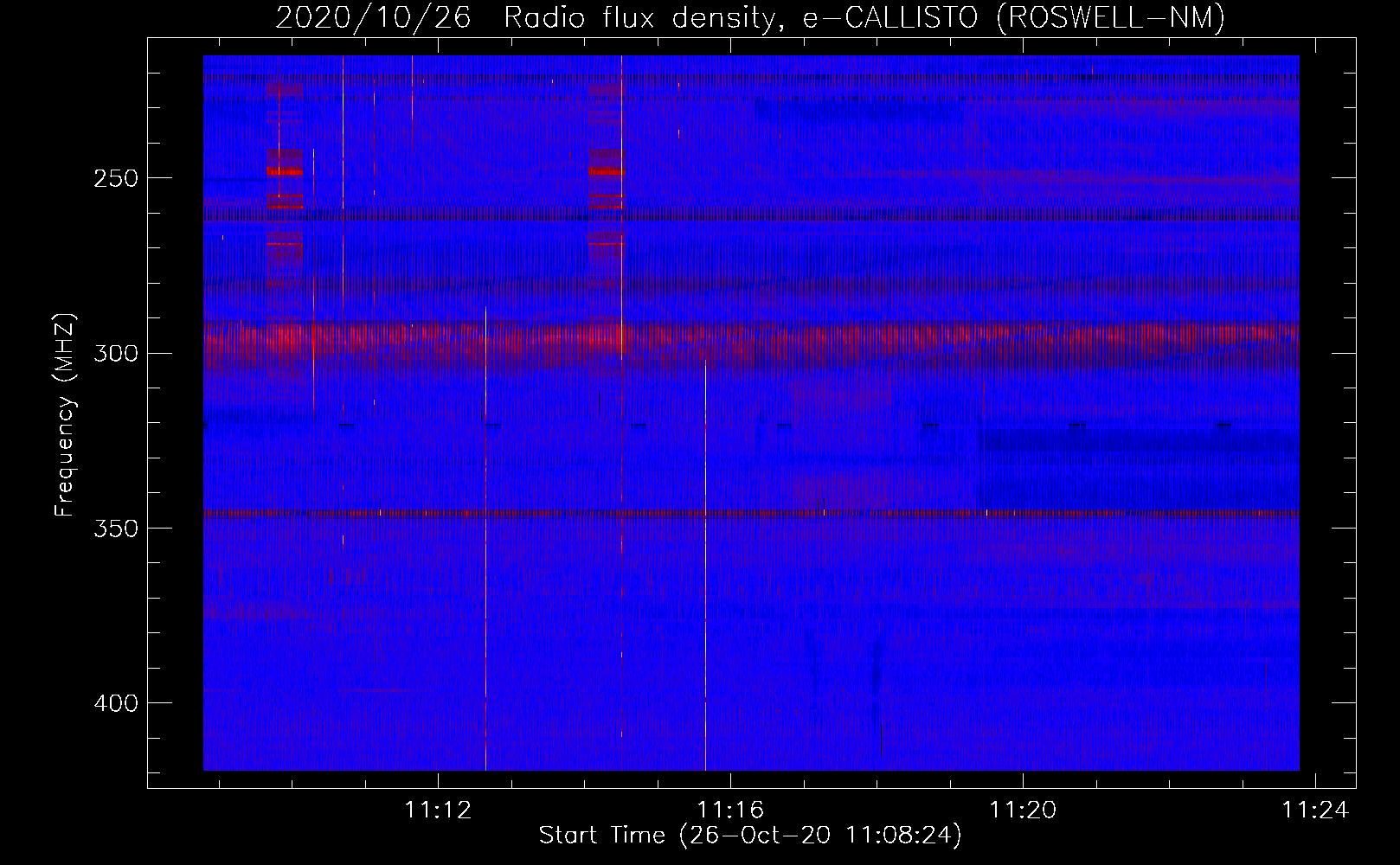The height and width of the screenshot is (865, 1400).
Task: Click the "Start Time (26-Oct-20 11:08:24)" label
Action: pyautogui.click(x=750, y=836)
